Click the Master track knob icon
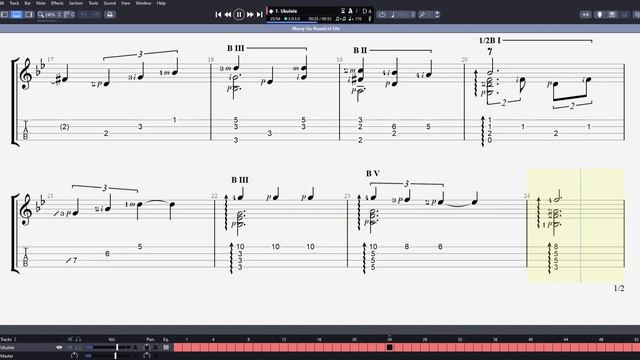The height and width of the screenshot is (360, 640). click(74, 356)
